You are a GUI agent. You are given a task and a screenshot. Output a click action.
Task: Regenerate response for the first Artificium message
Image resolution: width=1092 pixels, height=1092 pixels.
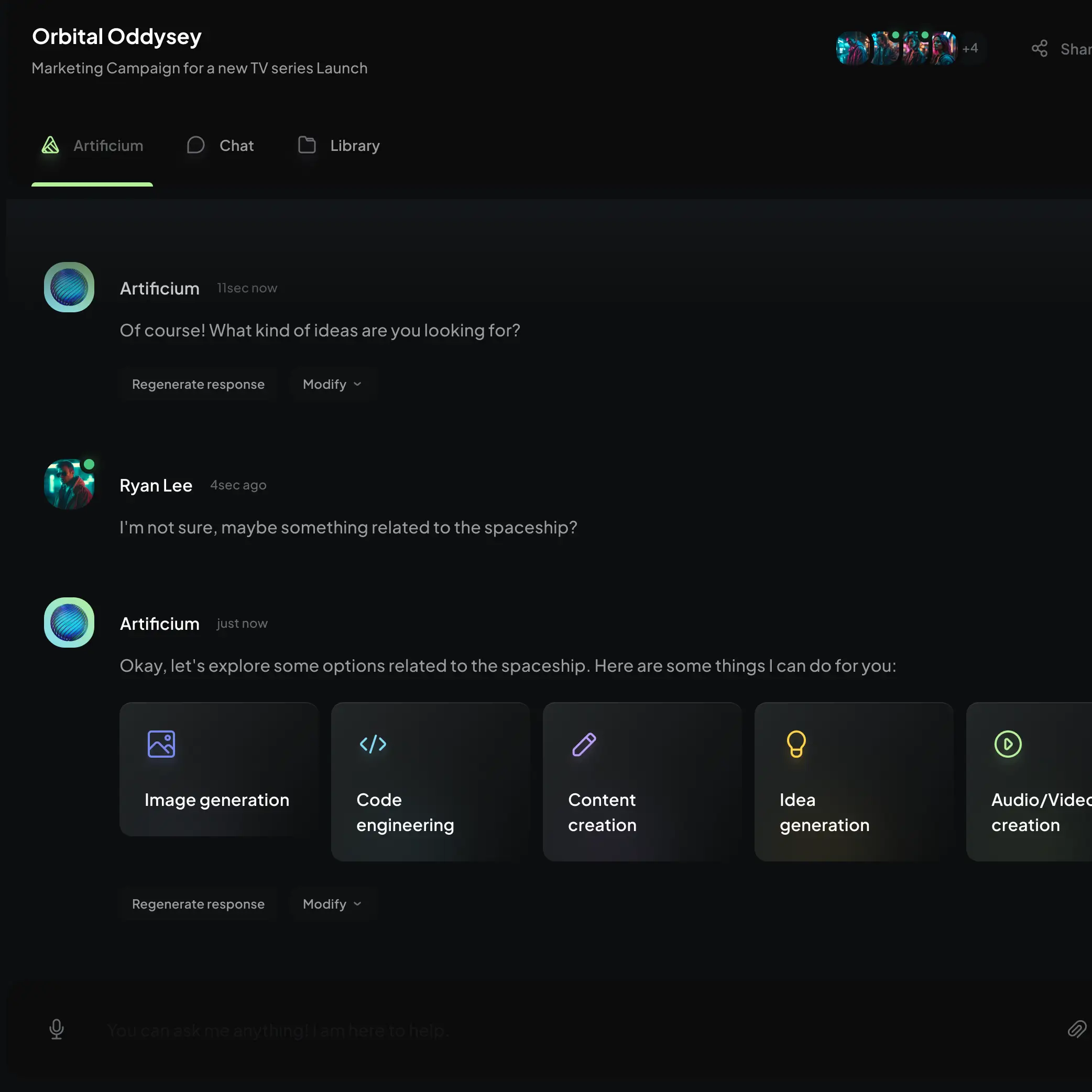click(x=198, y=384)
